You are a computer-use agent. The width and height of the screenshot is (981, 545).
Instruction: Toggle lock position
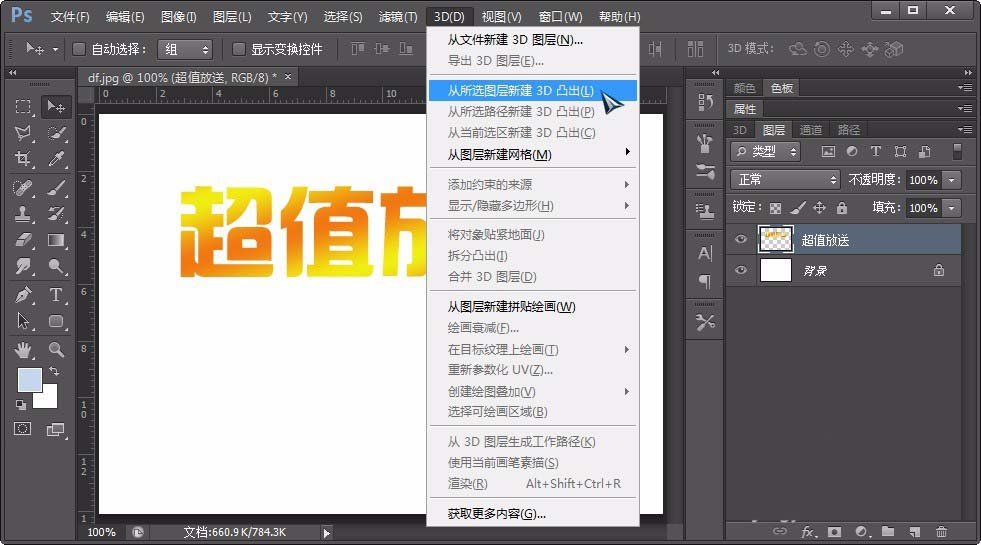tap(820, 207)
